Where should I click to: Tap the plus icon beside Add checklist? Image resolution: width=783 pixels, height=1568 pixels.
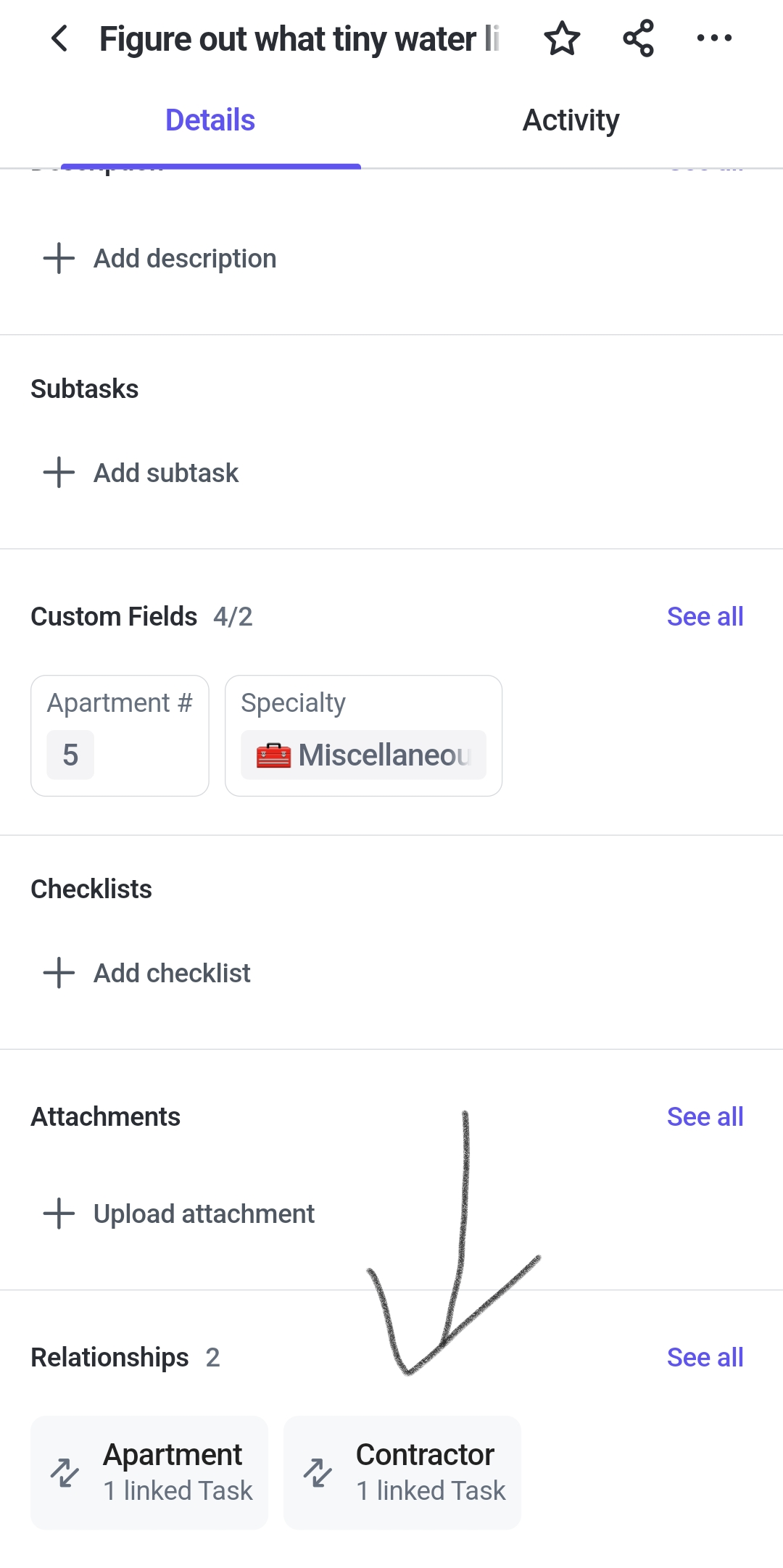(59, 972)
